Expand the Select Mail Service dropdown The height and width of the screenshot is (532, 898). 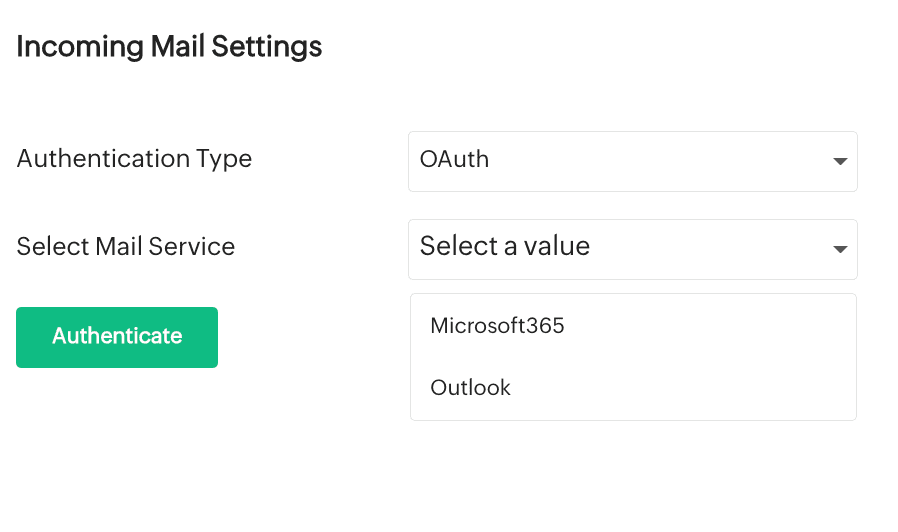click(632, 249)
